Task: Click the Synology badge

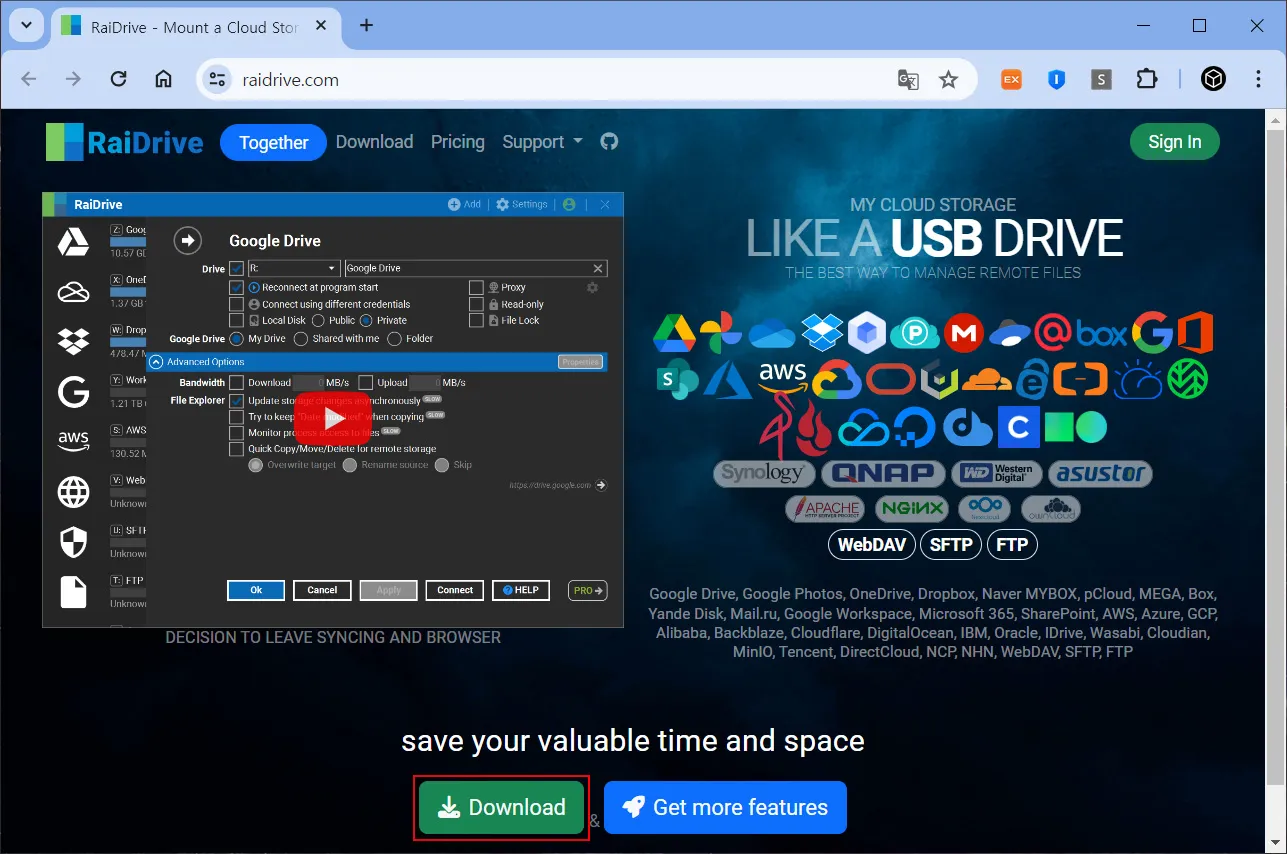Action: 763,473
